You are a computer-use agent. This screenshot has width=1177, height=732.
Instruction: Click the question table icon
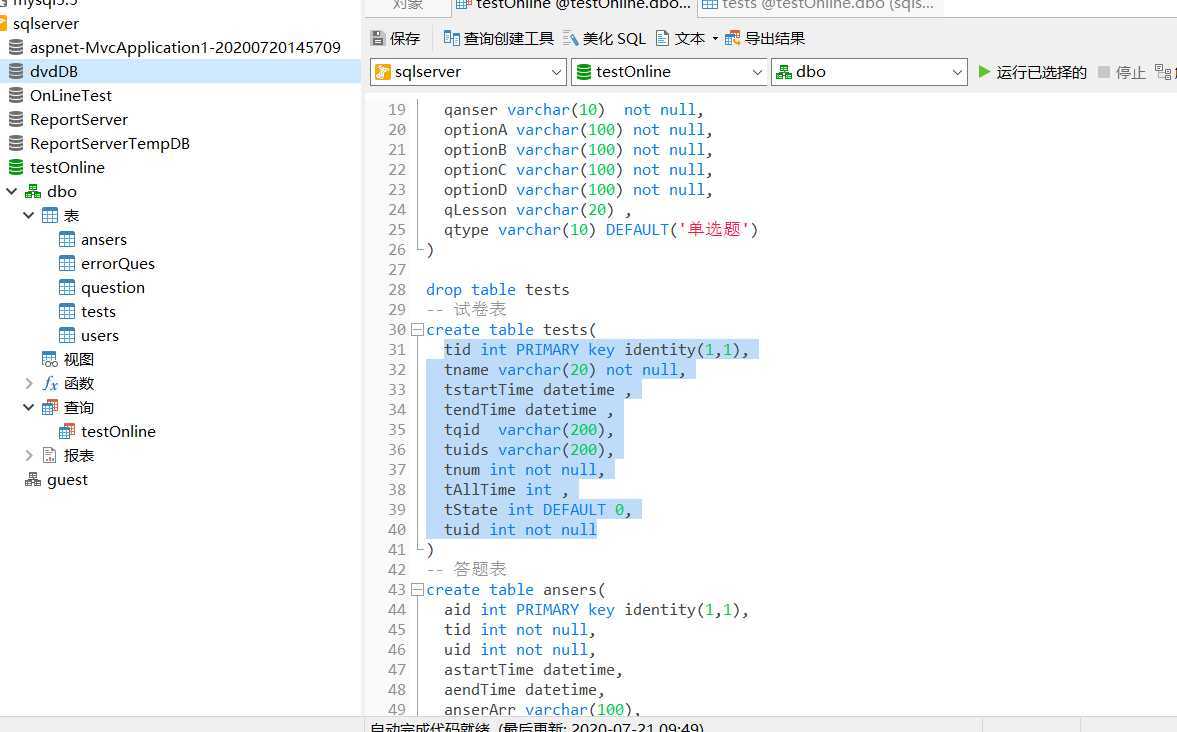67,288
